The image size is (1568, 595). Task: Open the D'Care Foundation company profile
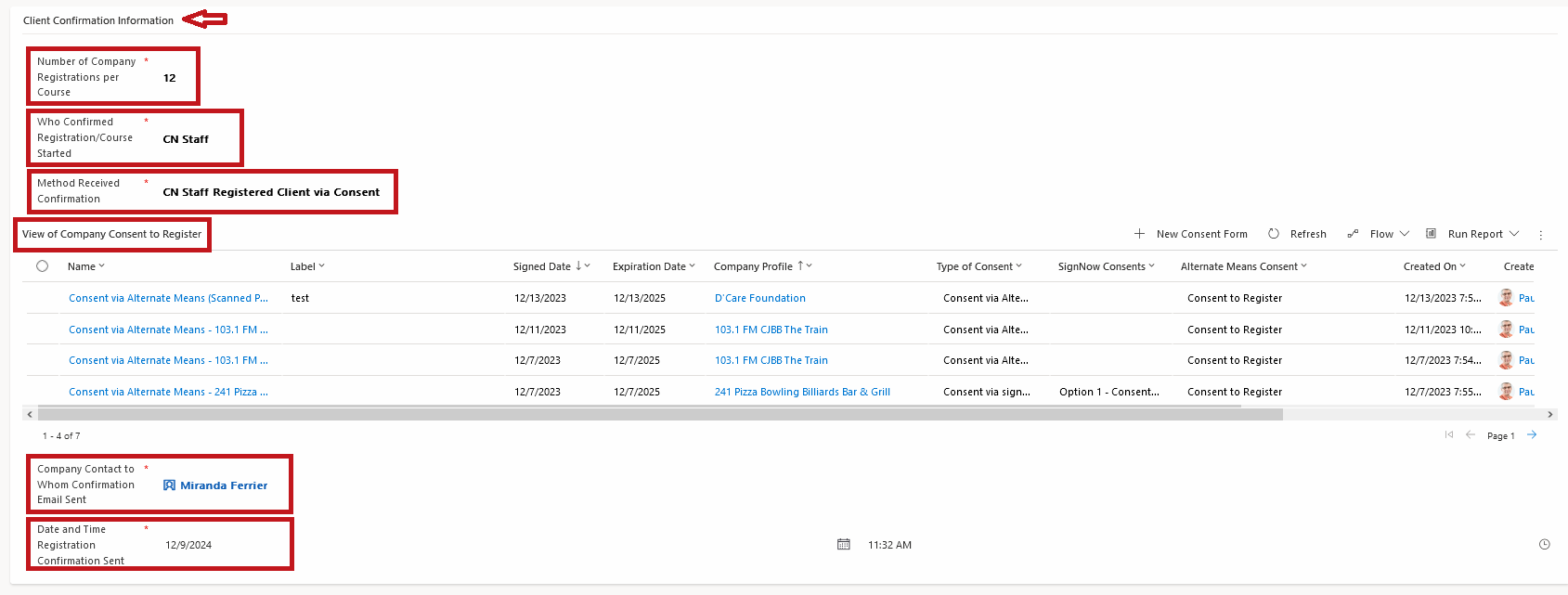coord(759,298)
